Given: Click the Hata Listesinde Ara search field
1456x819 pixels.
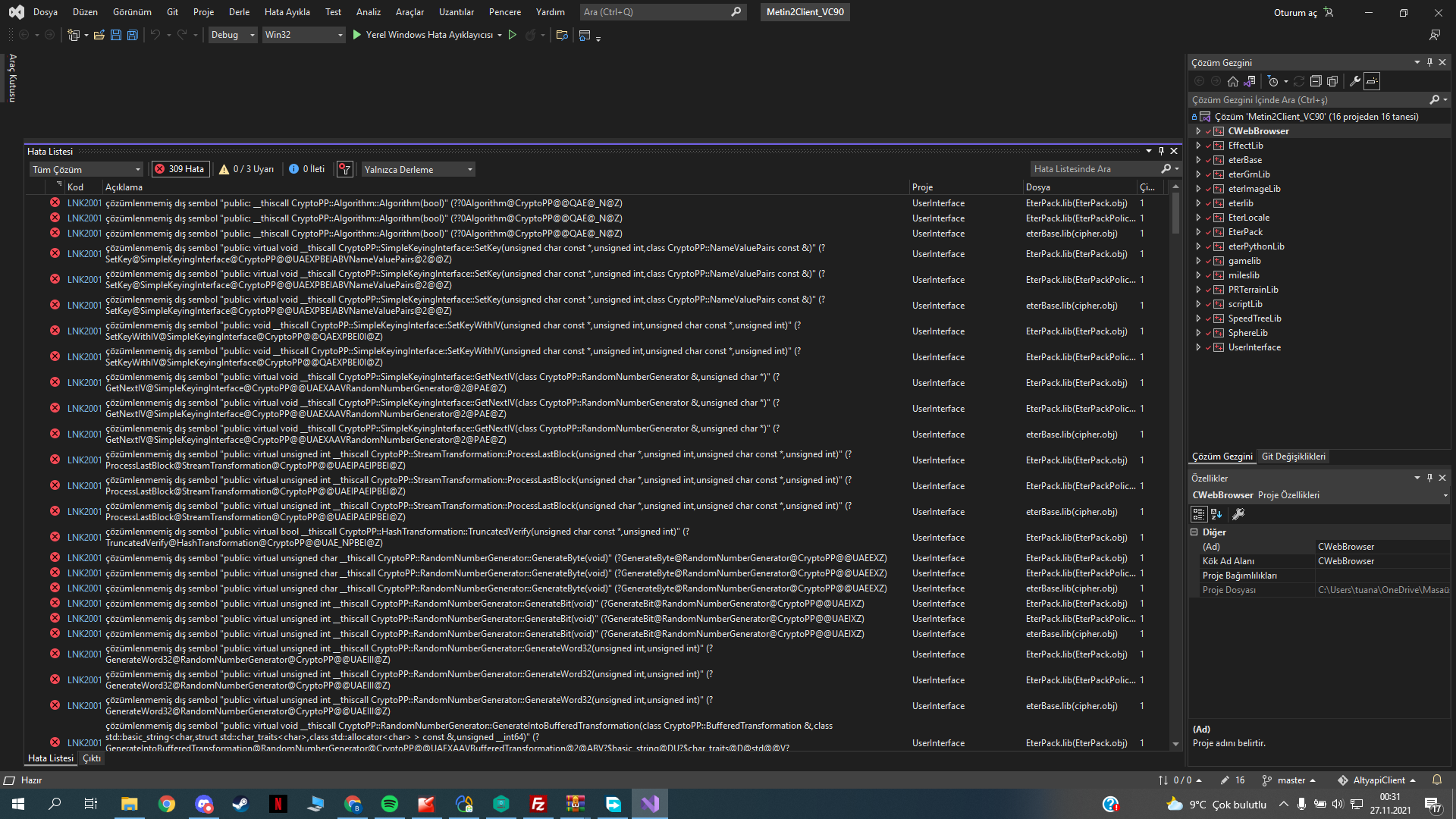Looking at the screenshot, I should (1096, 169).
